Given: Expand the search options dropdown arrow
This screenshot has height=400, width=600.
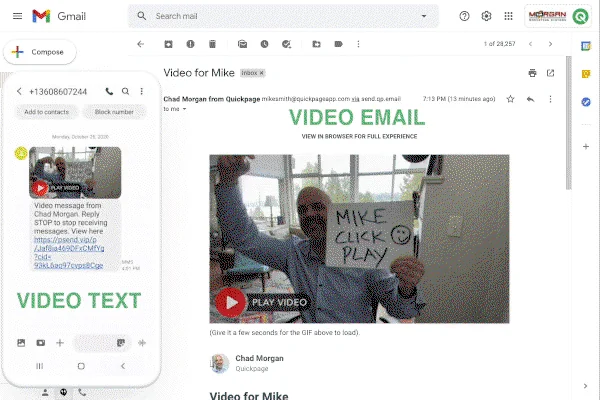Looking at the screenshot, I should pos(425,16).
